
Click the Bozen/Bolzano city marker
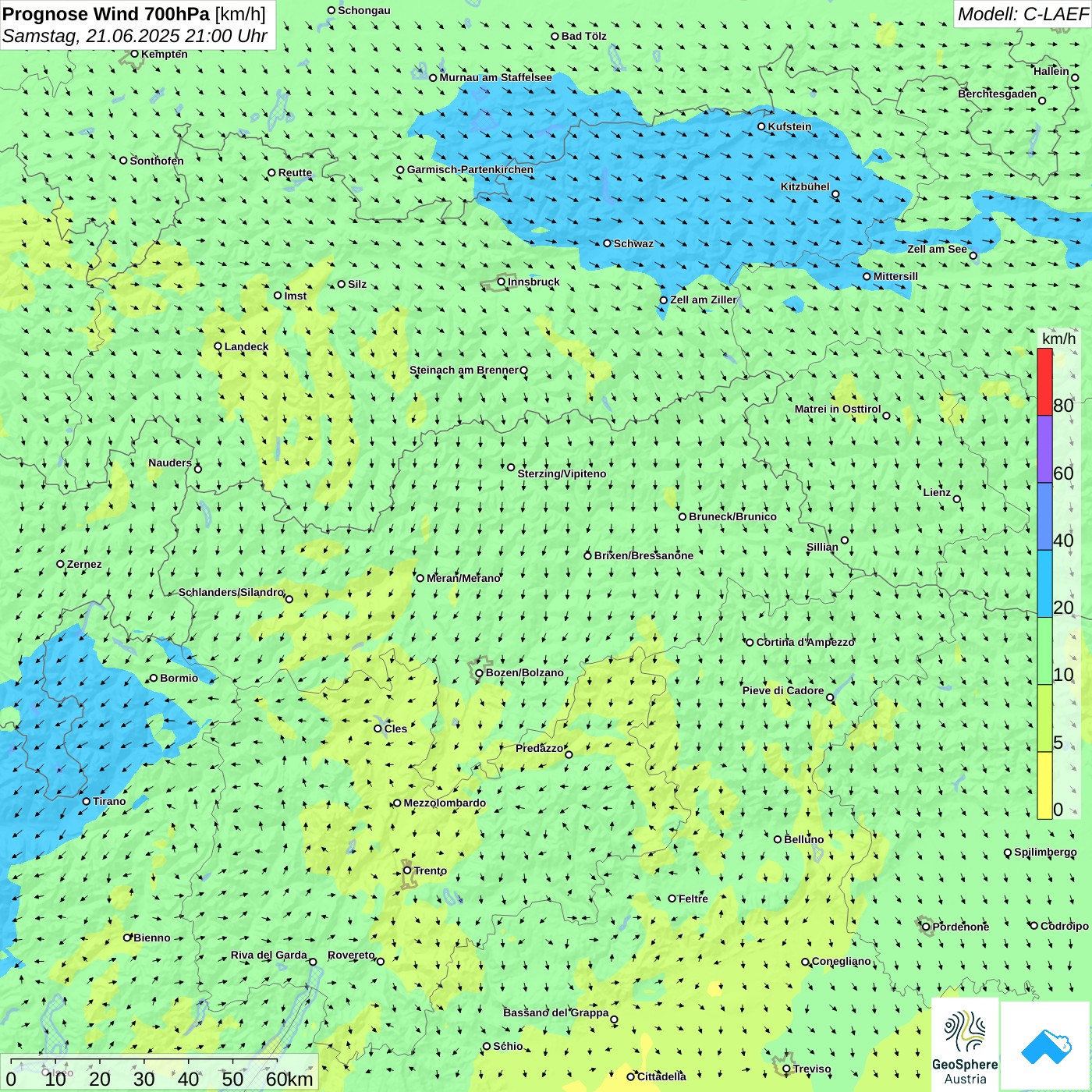(480, 673)
